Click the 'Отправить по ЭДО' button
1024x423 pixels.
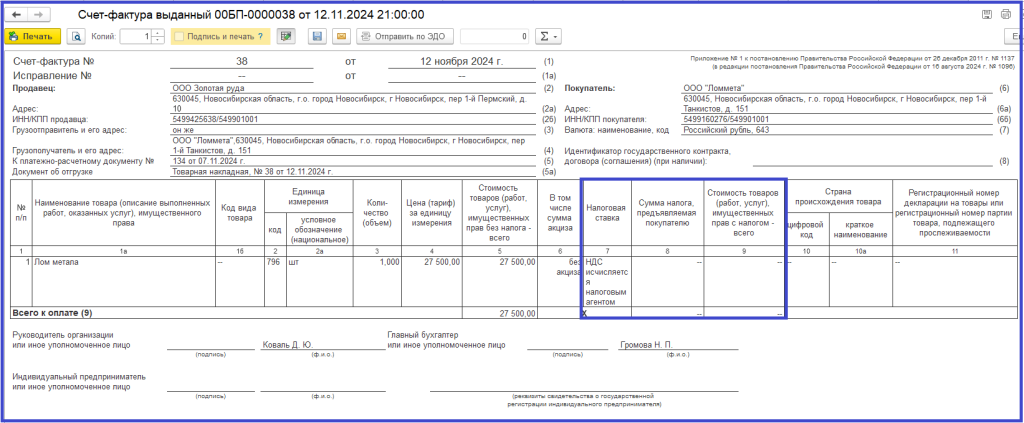click(405, 37)
